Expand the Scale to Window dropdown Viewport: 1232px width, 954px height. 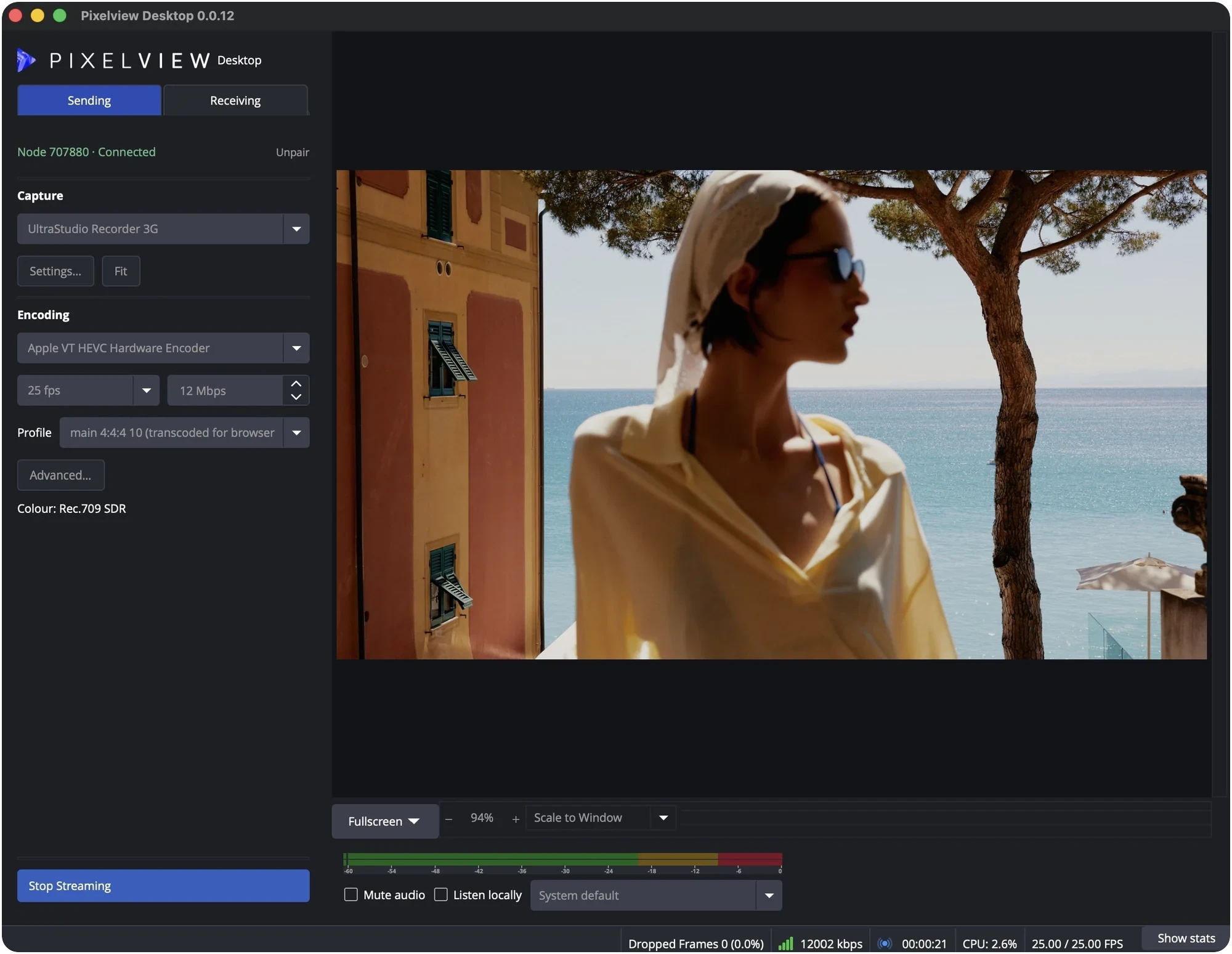[x=601, y=818]
